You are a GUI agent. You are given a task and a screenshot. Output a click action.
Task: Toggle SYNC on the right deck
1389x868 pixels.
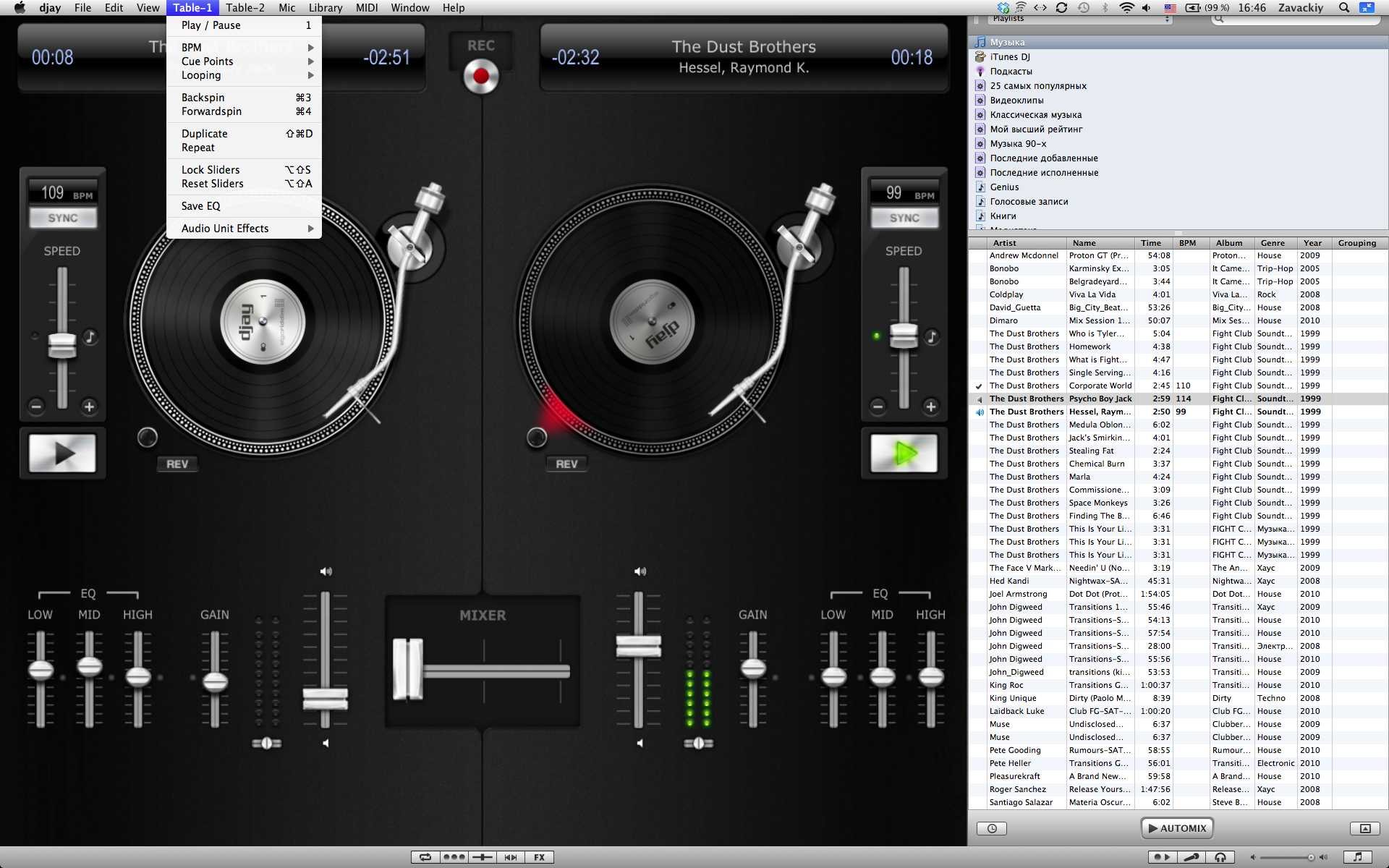(904, 218)
